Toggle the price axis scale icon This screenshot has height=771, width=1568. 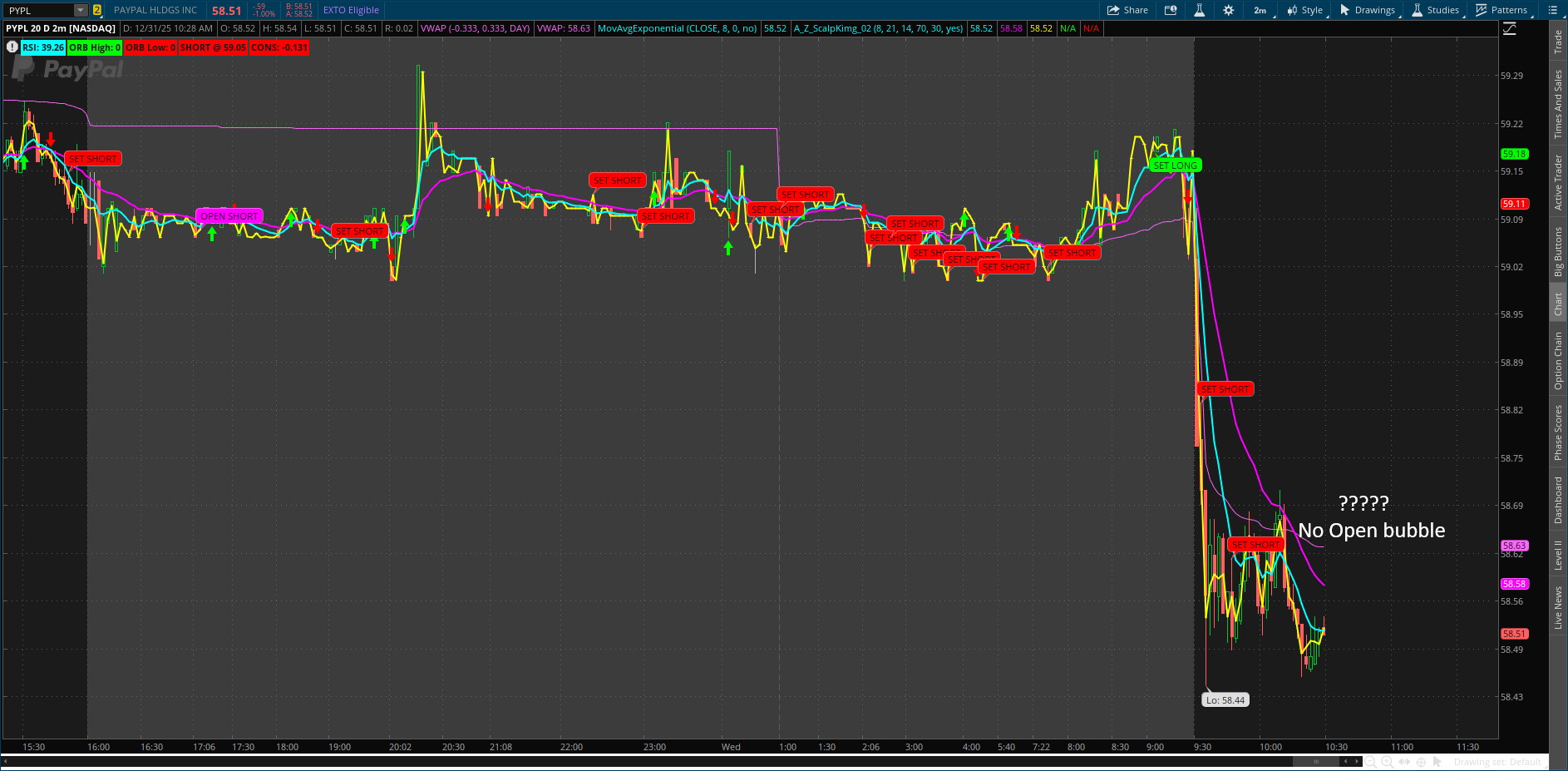pyautogui.click(x=1510, y=28)
